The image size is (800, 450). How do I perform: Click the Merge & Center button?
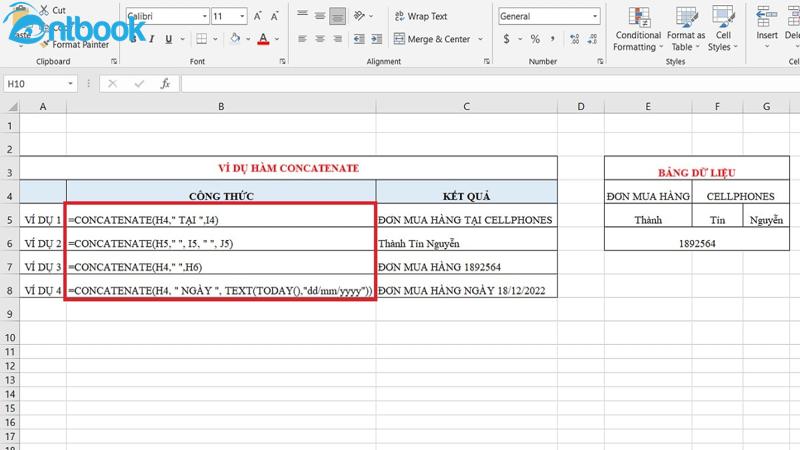pyautogui.click(x=432, y=39)
